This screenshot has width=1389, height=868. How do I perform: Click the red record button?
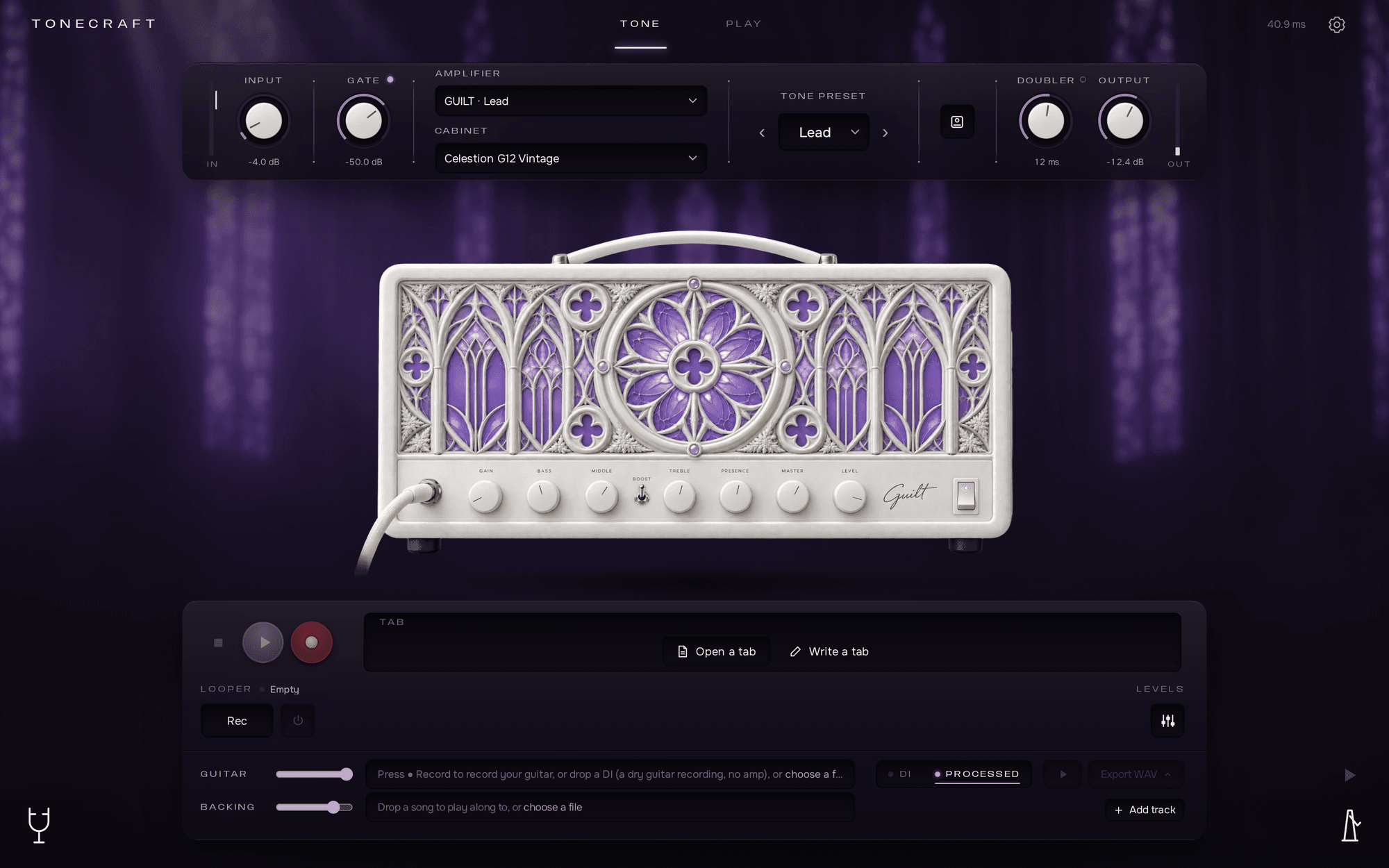[311, 642]
